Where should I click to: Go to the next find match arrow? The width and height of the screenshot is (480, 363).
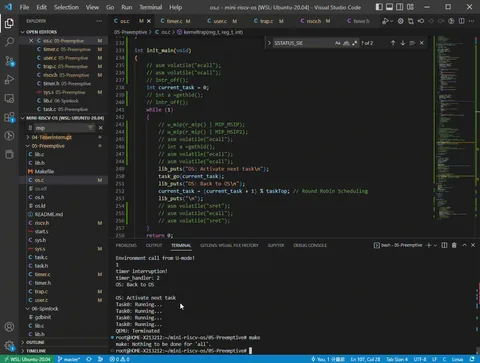(403, 43)
